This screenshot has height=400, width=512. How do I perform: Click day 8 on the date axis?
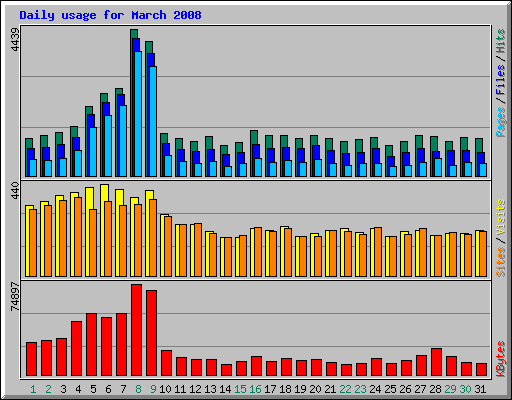pos(138,389)
